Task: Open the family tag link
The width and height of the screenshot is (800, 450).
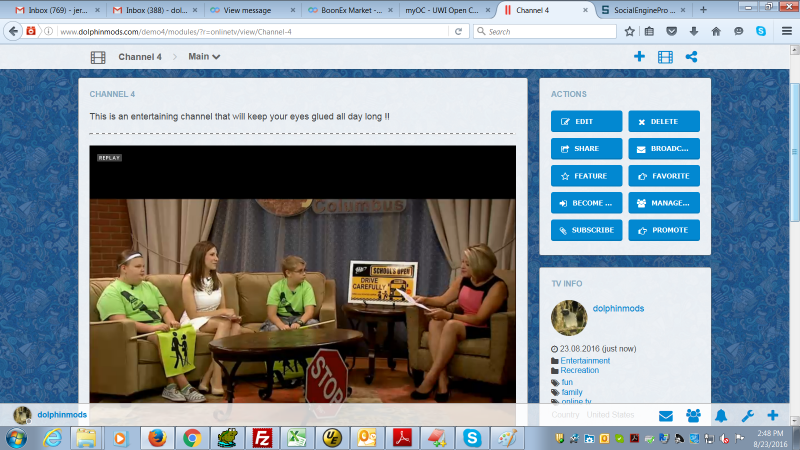Action: [x=572, y=392]
